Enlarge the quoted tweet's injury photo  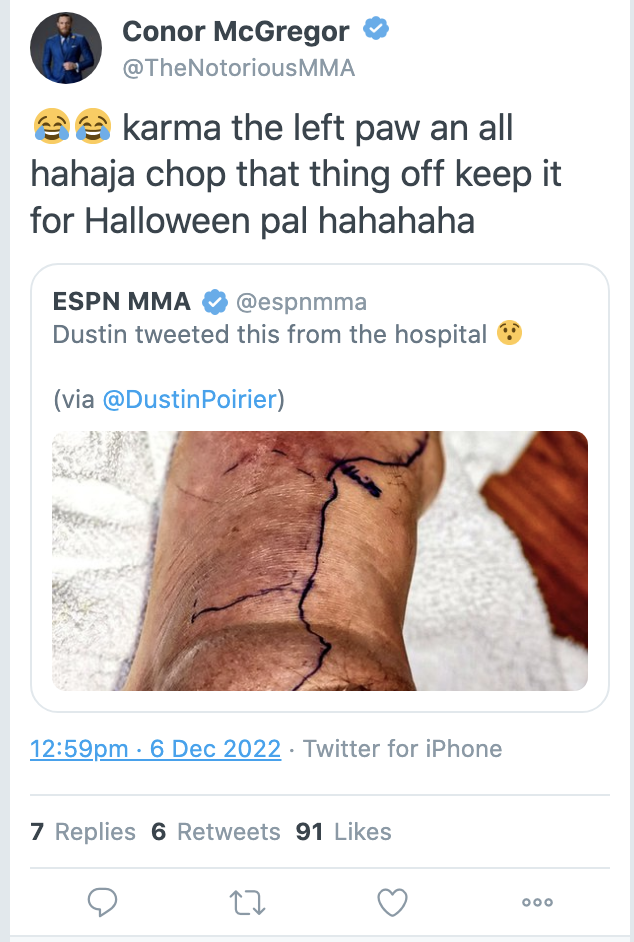320,561
